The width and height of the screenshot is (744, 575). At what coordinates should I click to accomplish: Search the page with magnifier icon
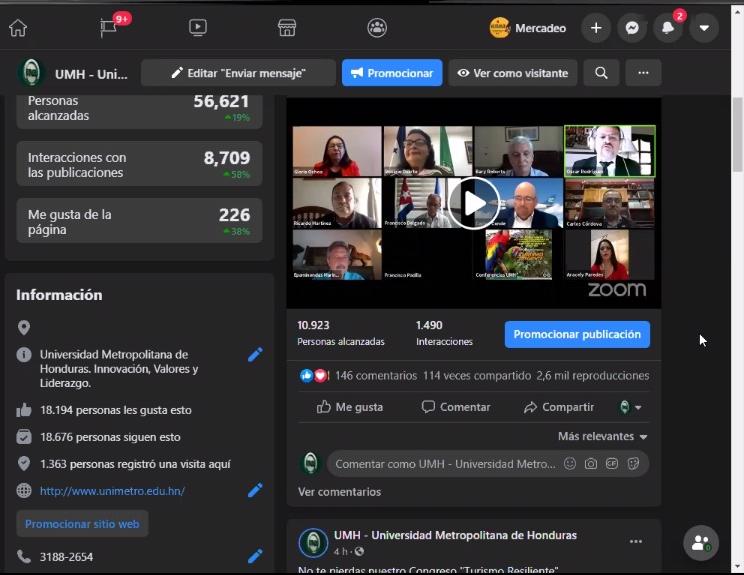click(x=601, y=73)
